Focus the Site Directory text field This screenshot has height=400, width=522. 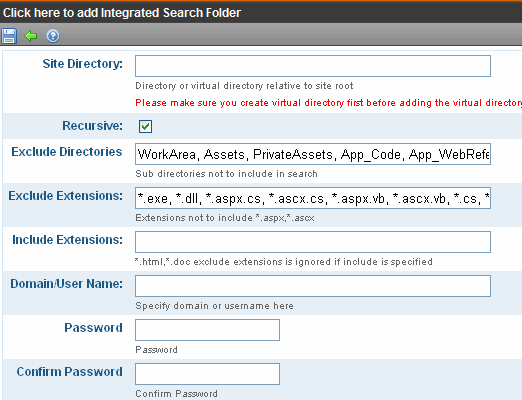313,66
